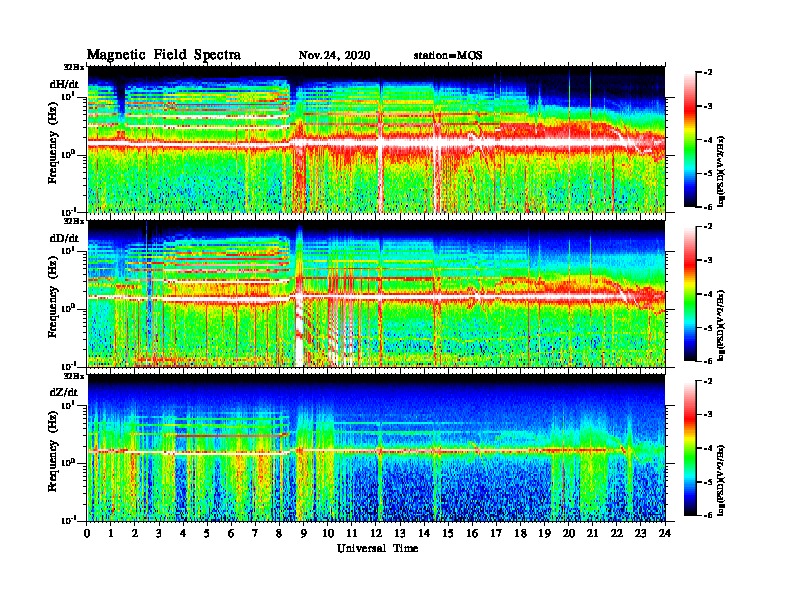Select the dH/dt spectrogram panel
Viewport: 792px width, 612px height.
[376, 139]
